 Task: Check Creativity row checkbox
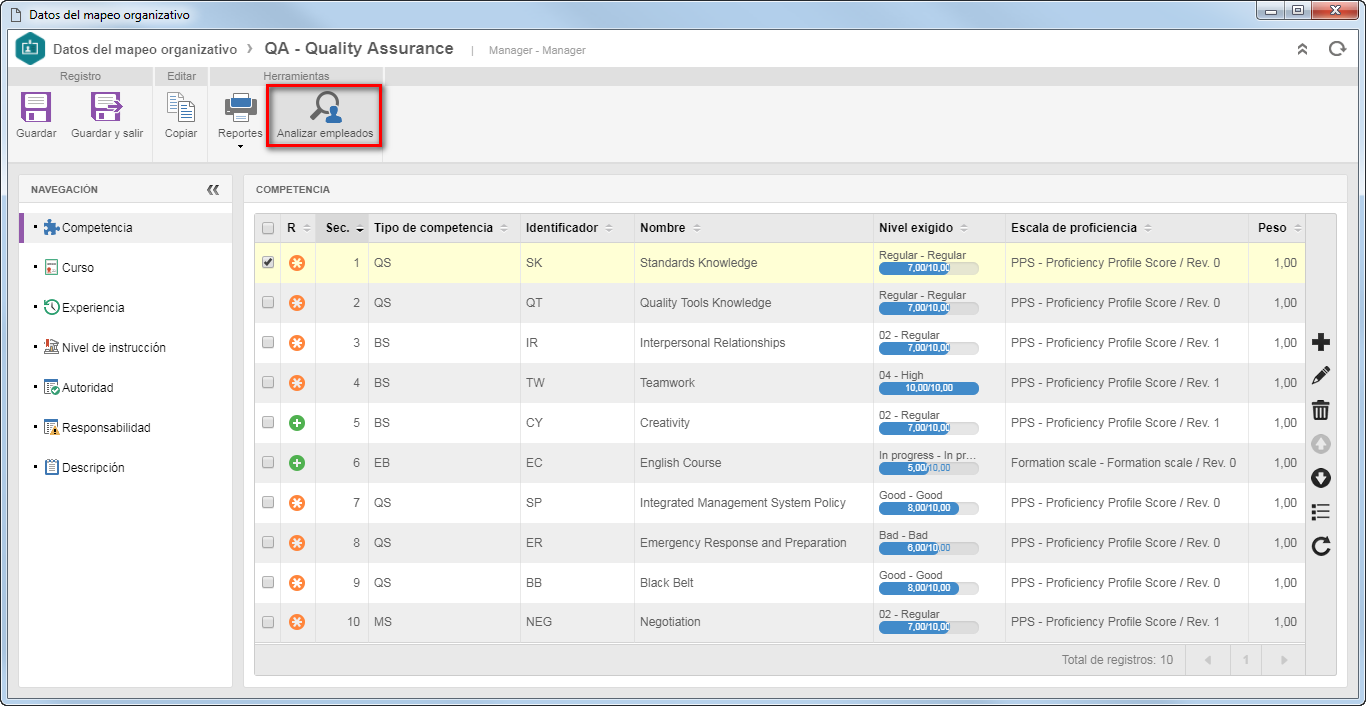pos(268,422)
